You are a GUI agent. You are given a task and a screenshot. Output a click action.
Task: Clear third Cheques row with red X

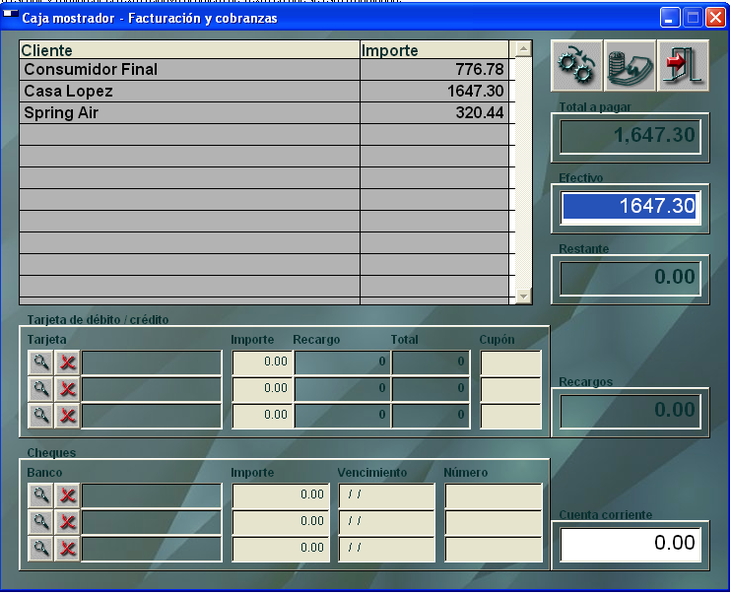[x=68, y=548]
